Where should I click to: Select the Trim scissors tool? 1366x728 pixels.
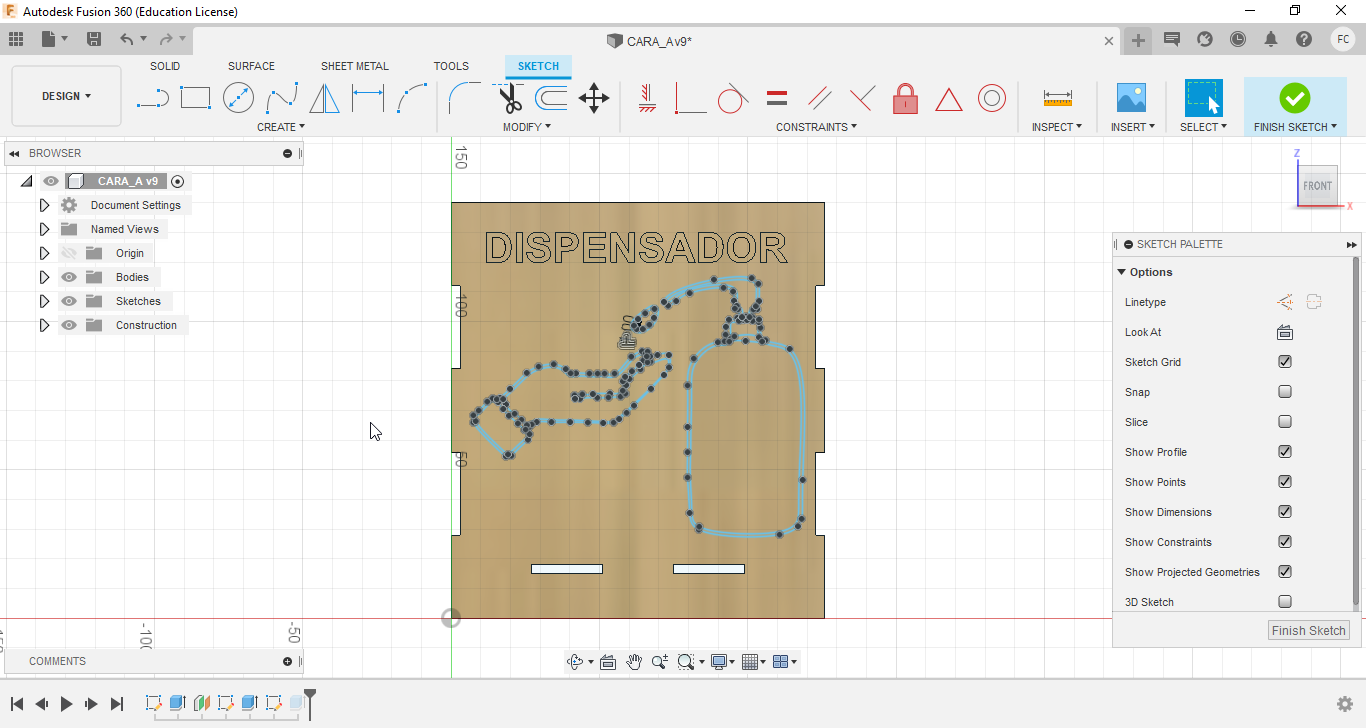[510, 98]
